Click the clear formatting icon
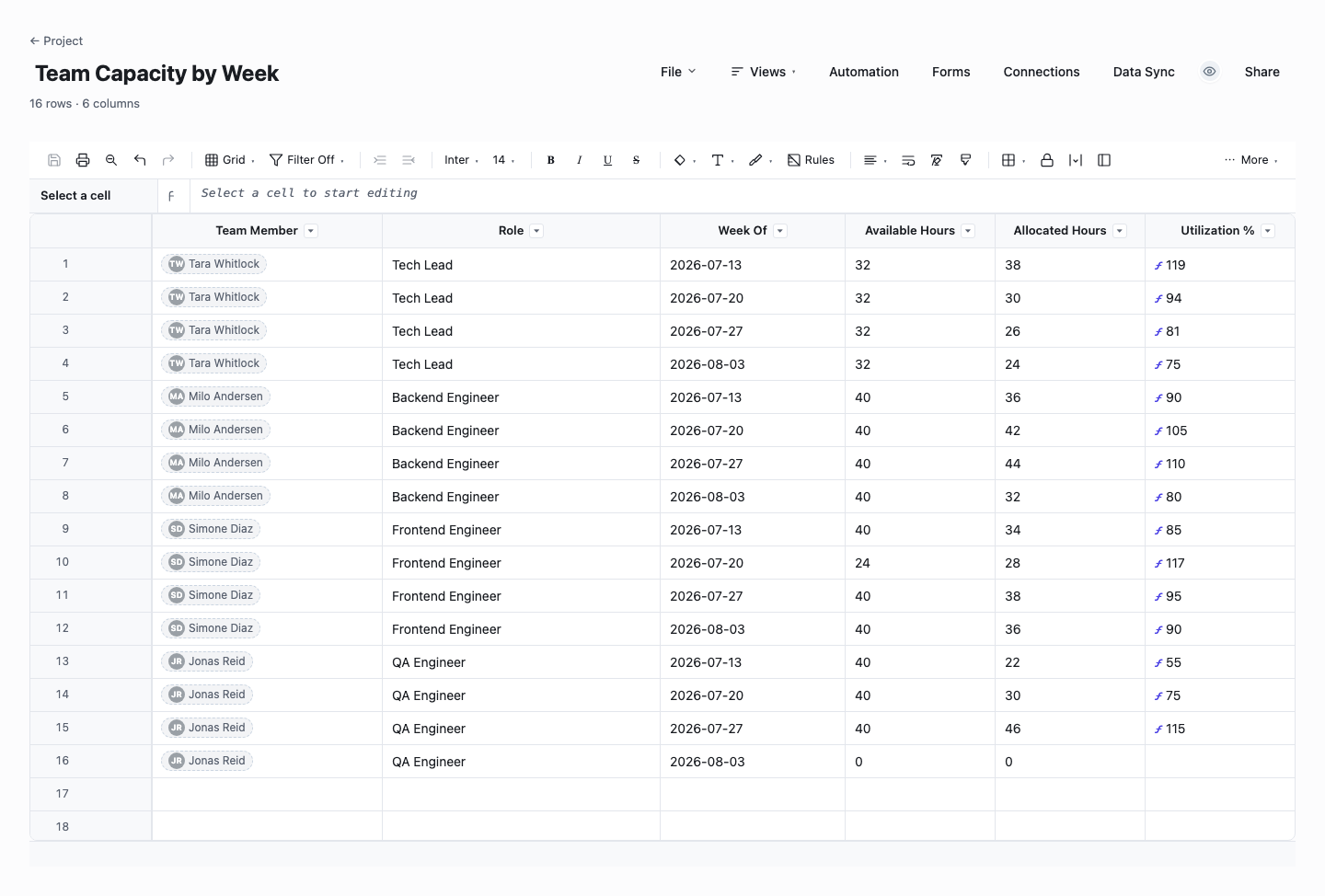This screenshot has height=896, width=1325. 937,160
